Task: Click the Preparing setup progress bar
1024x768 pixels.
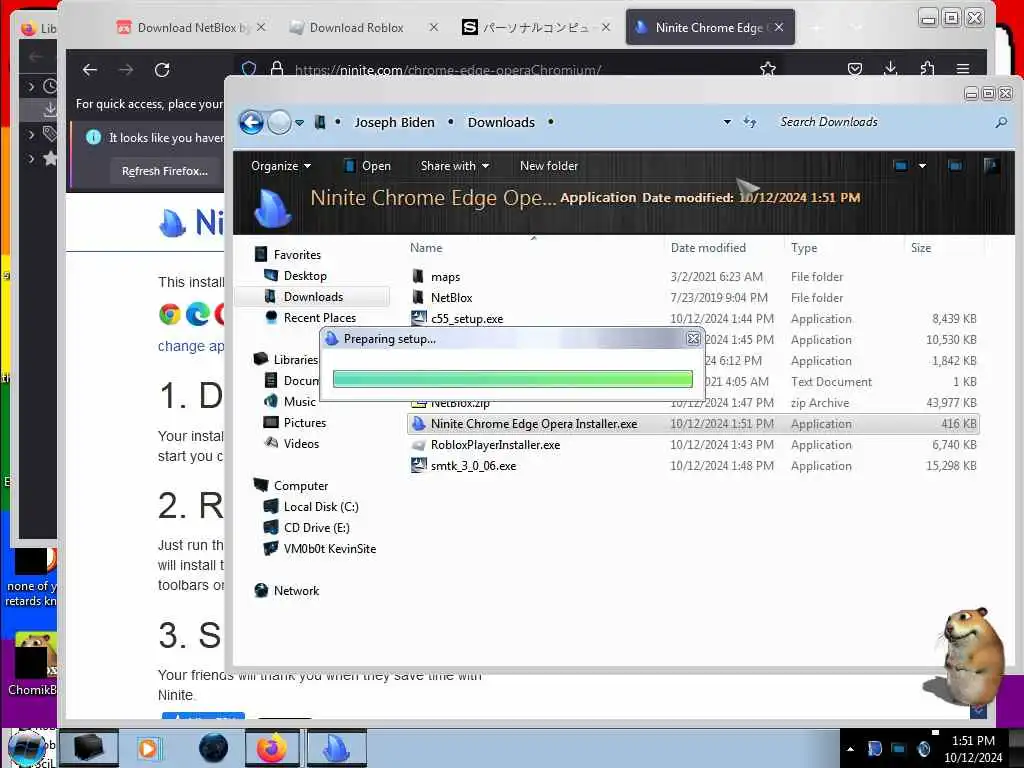Action: (x=513, y=379)
